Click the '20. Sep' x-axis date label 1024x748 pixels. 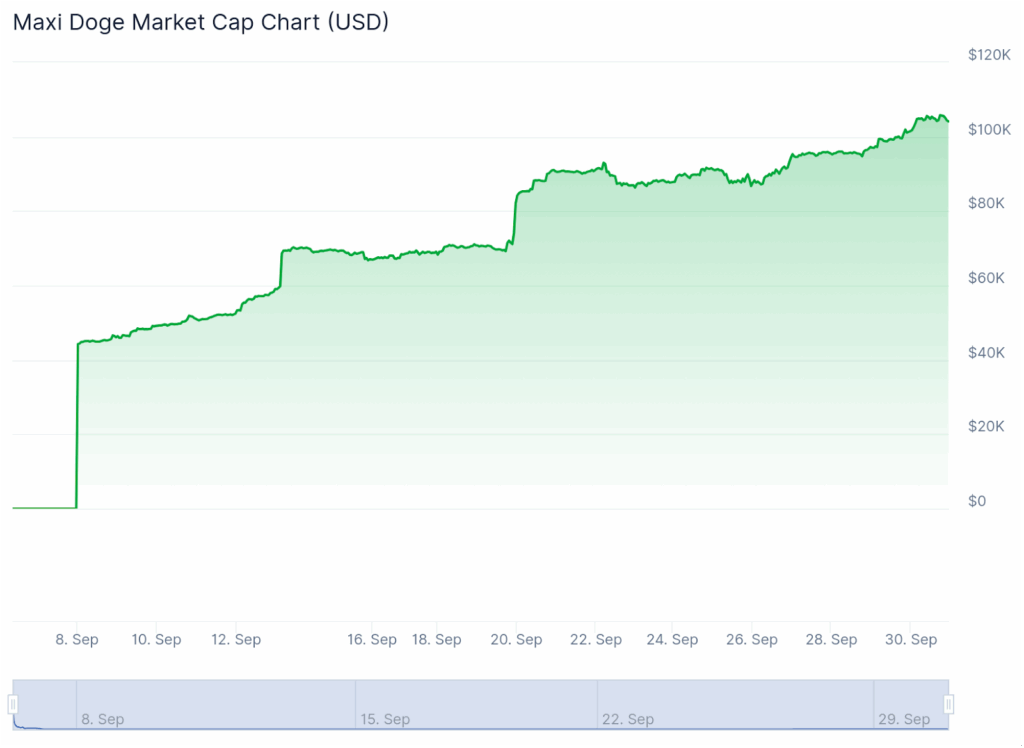pyautogui.click(x=517, y=639)
